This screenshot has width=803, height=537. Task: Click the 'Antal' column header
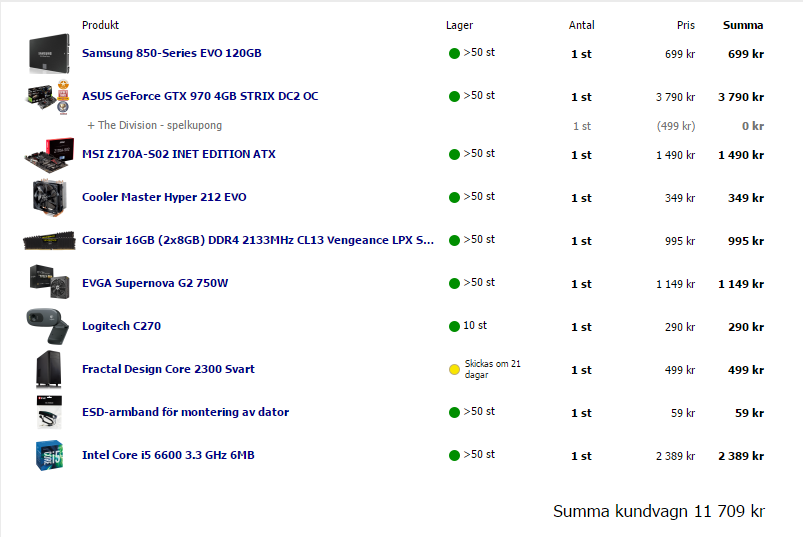click(x=581, y=25)
